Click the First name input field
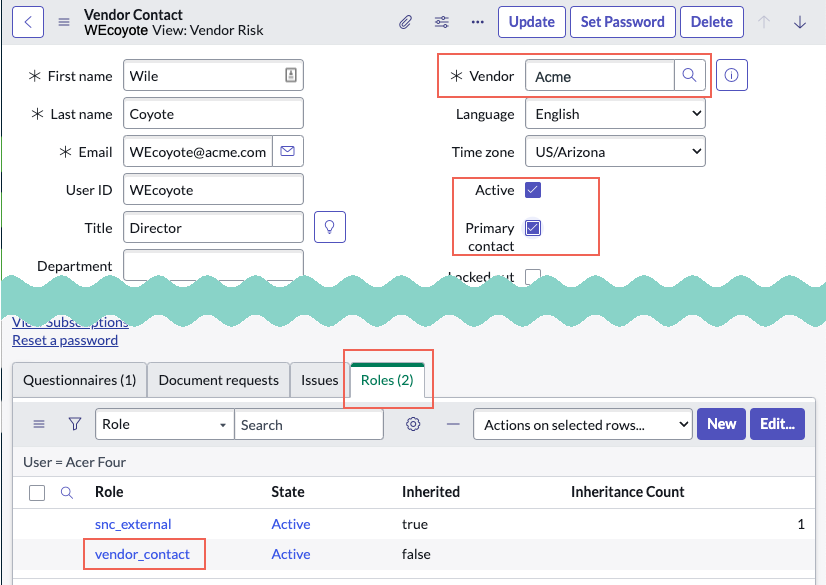The width and height of the screenshot is (826, 585). tap(213, 75)
